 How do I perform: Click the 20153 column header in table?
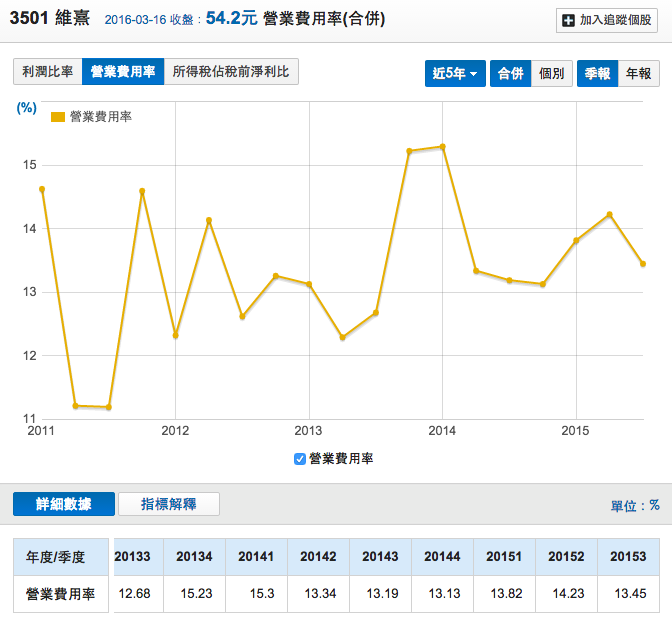(x=628, y=555)
